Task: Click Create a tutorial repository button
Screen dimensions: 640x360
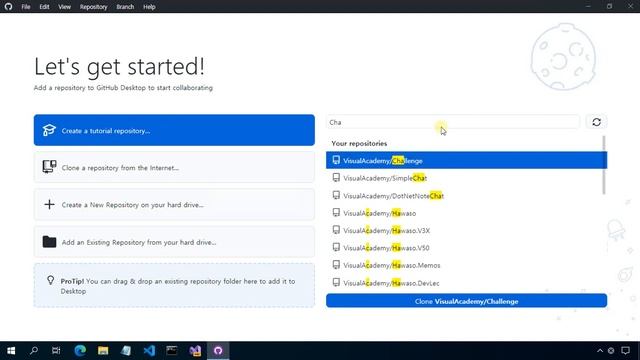Action: 174,130
